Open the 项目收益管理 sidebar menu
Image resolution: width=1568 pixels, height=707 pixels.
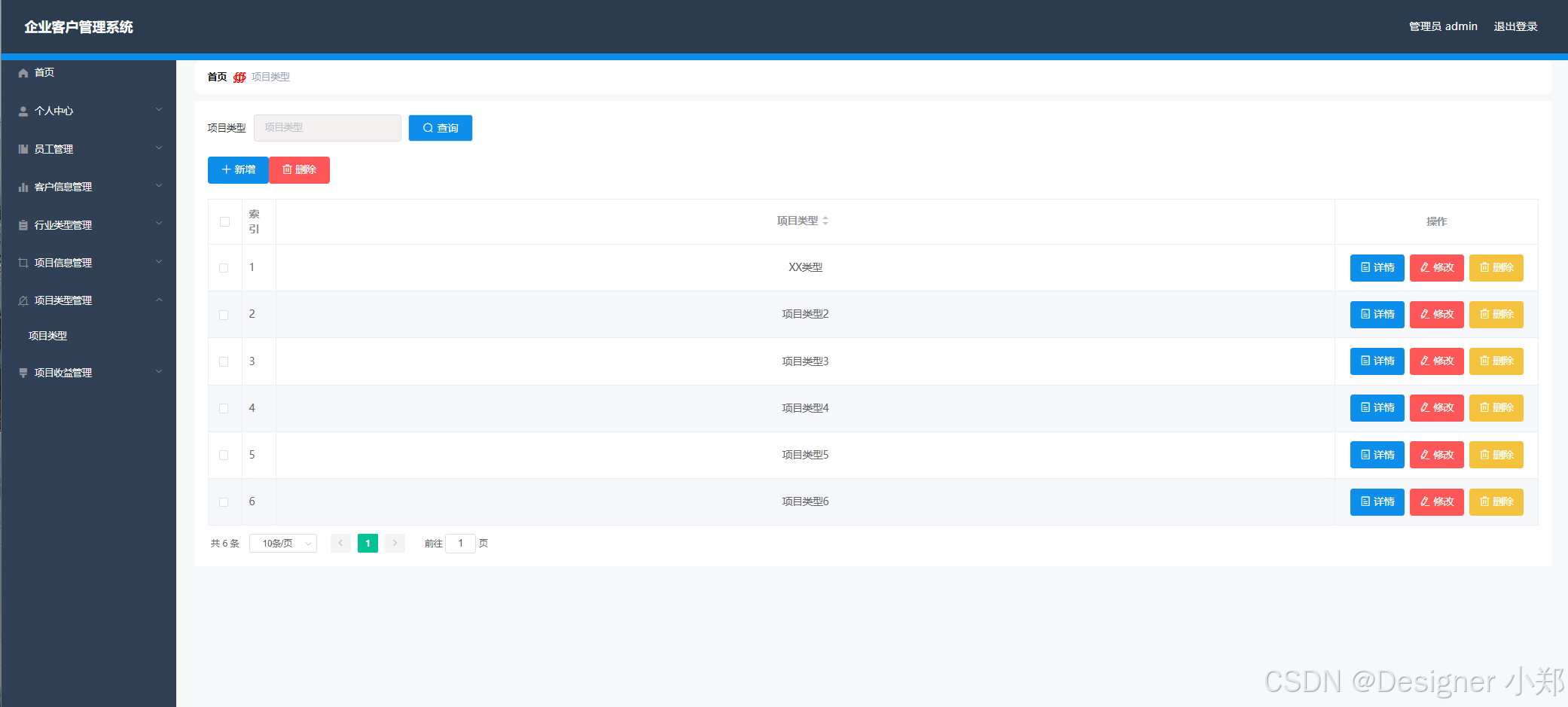pos(88,373)
